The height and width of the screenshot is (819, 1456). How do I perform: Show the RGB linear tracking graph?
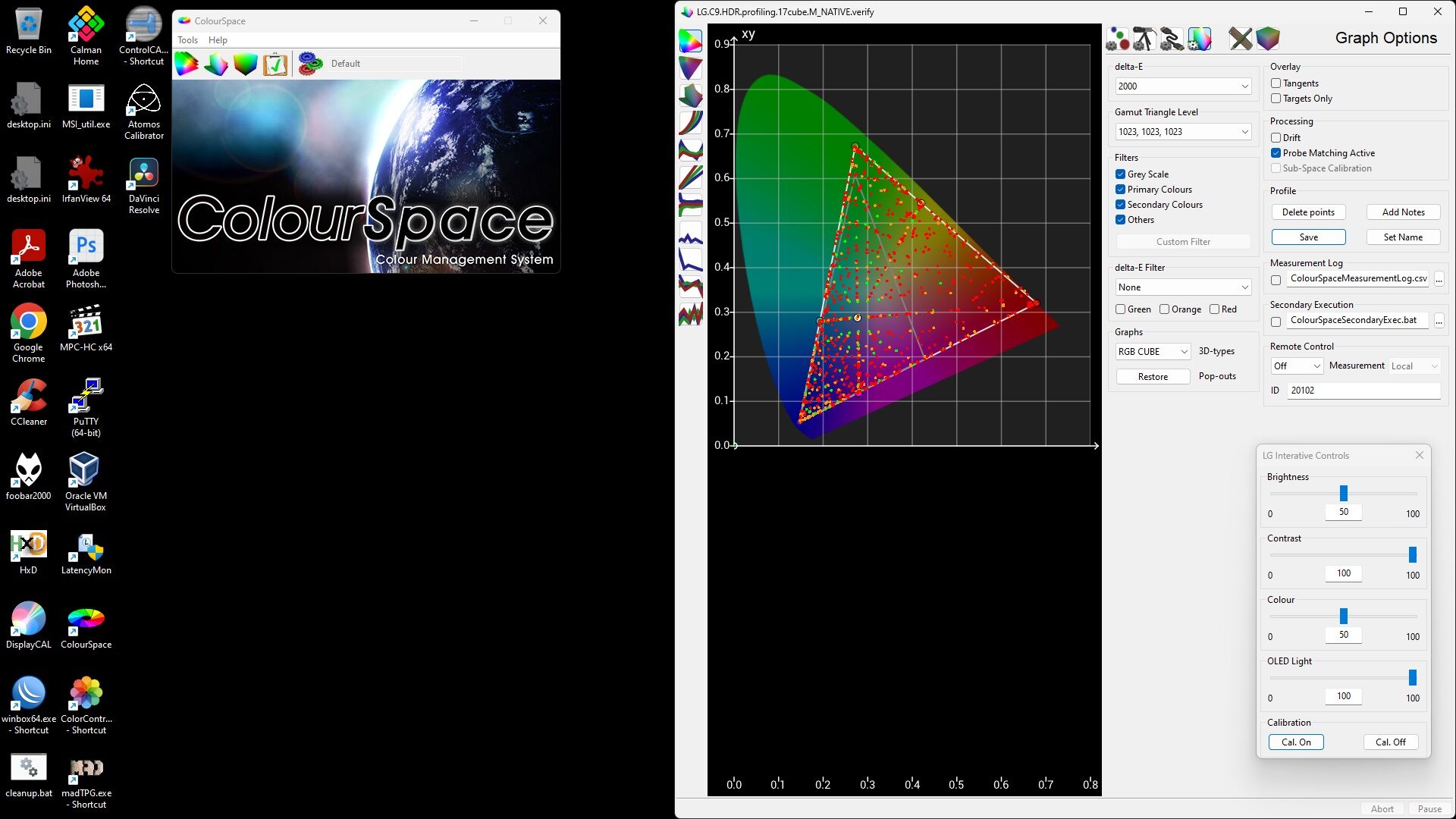pos(690,177)
